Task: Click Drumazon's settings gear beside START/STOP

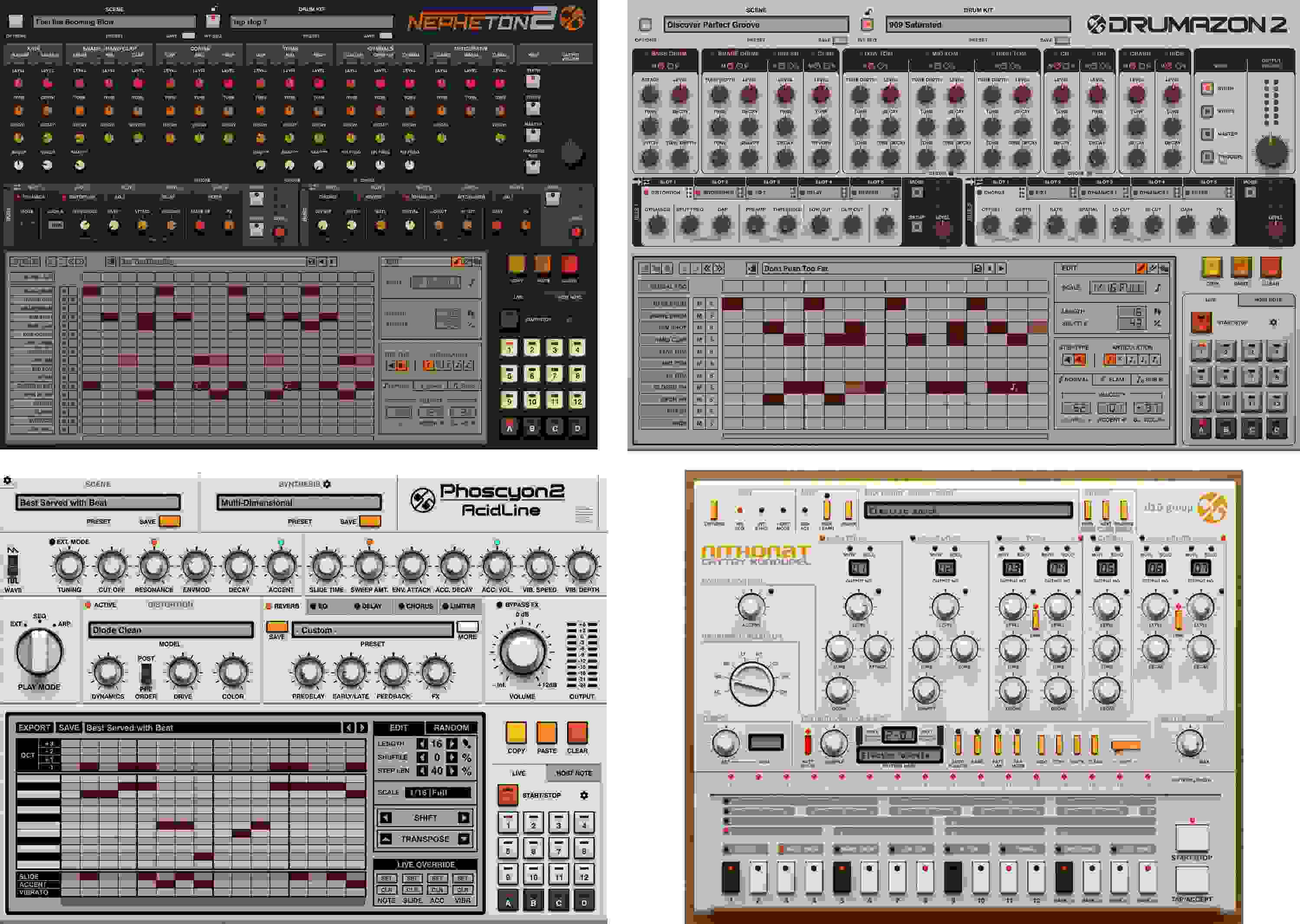Action: coord(1274,323)
